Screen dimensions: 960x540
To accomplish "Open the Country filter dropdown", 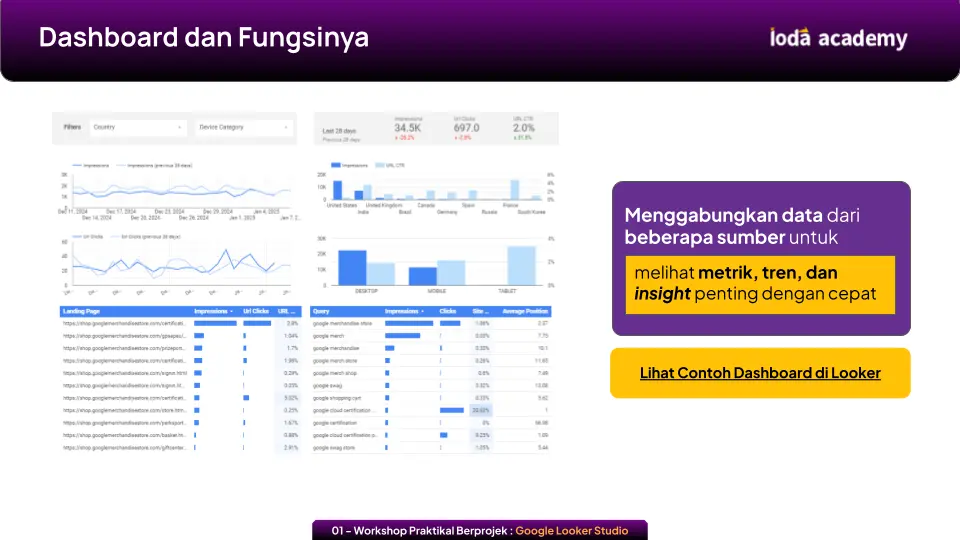I will tap(138, 128).
